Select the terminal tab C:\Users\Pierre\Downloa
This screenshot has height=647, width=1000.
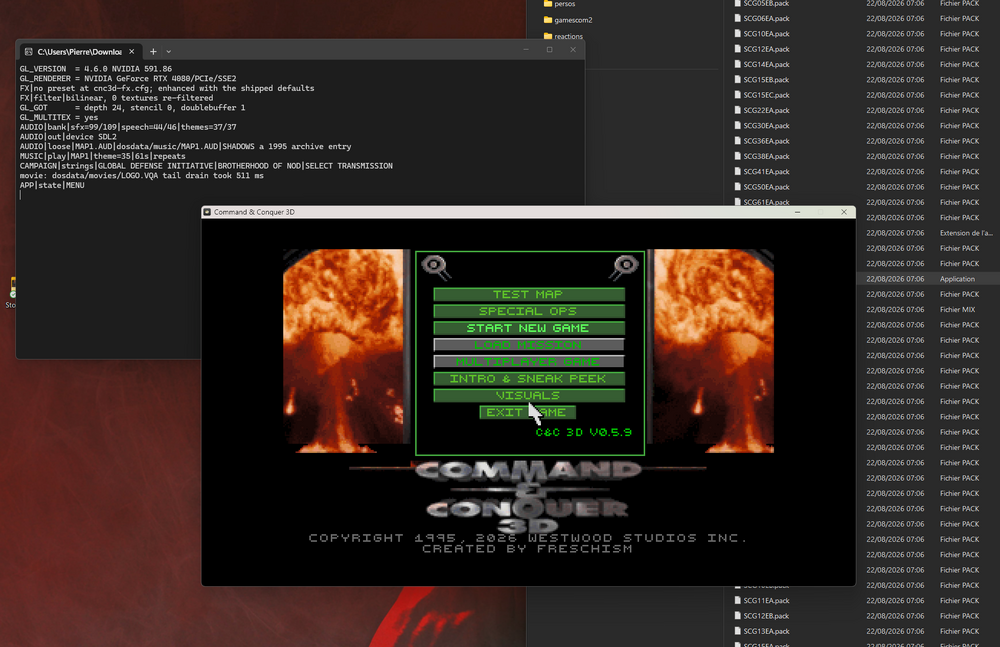[79, 52]
